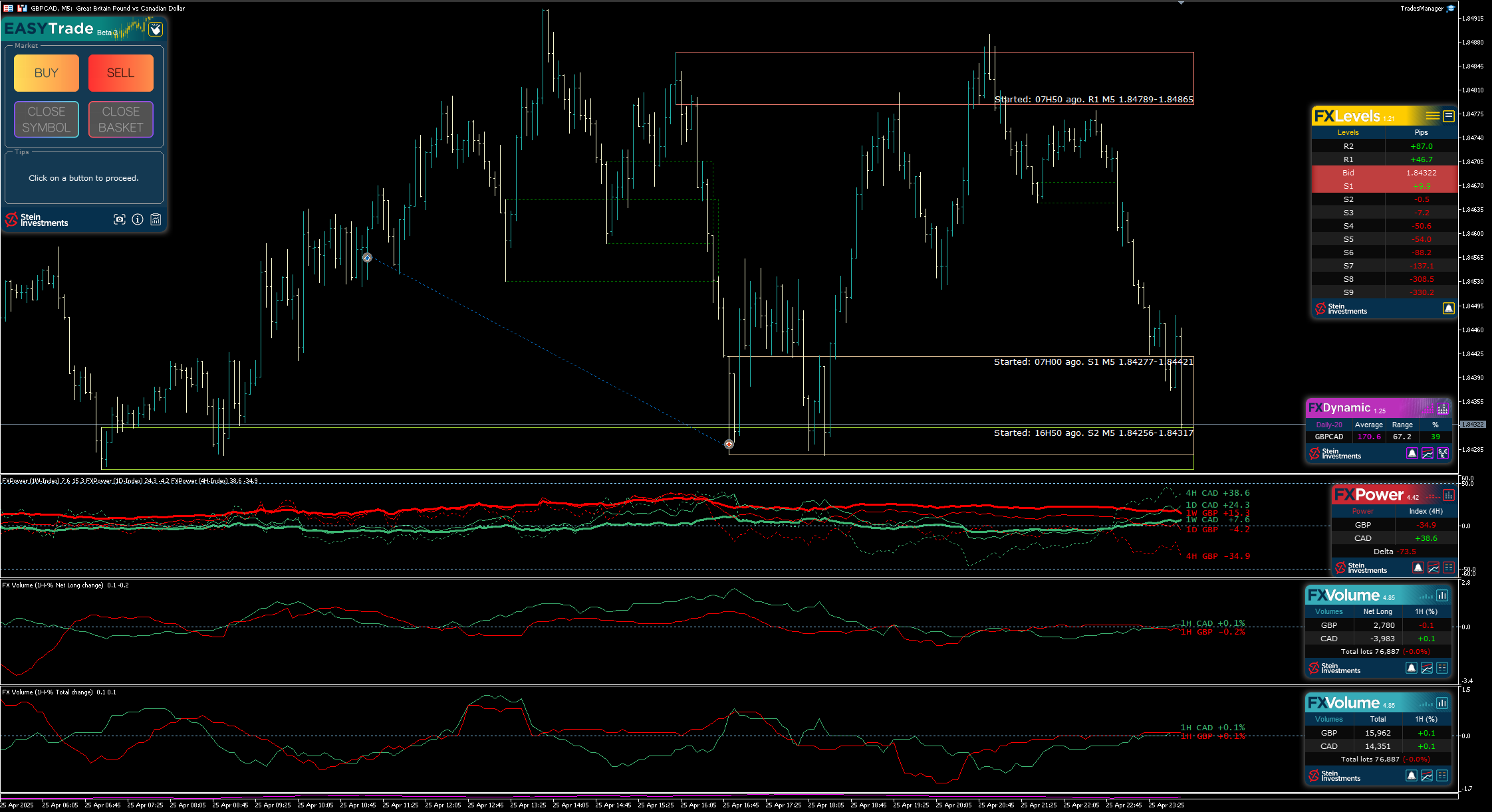
Task: Toggle bar-chart icon in Total FXVolume header
Action: [x=1442, y=703]
